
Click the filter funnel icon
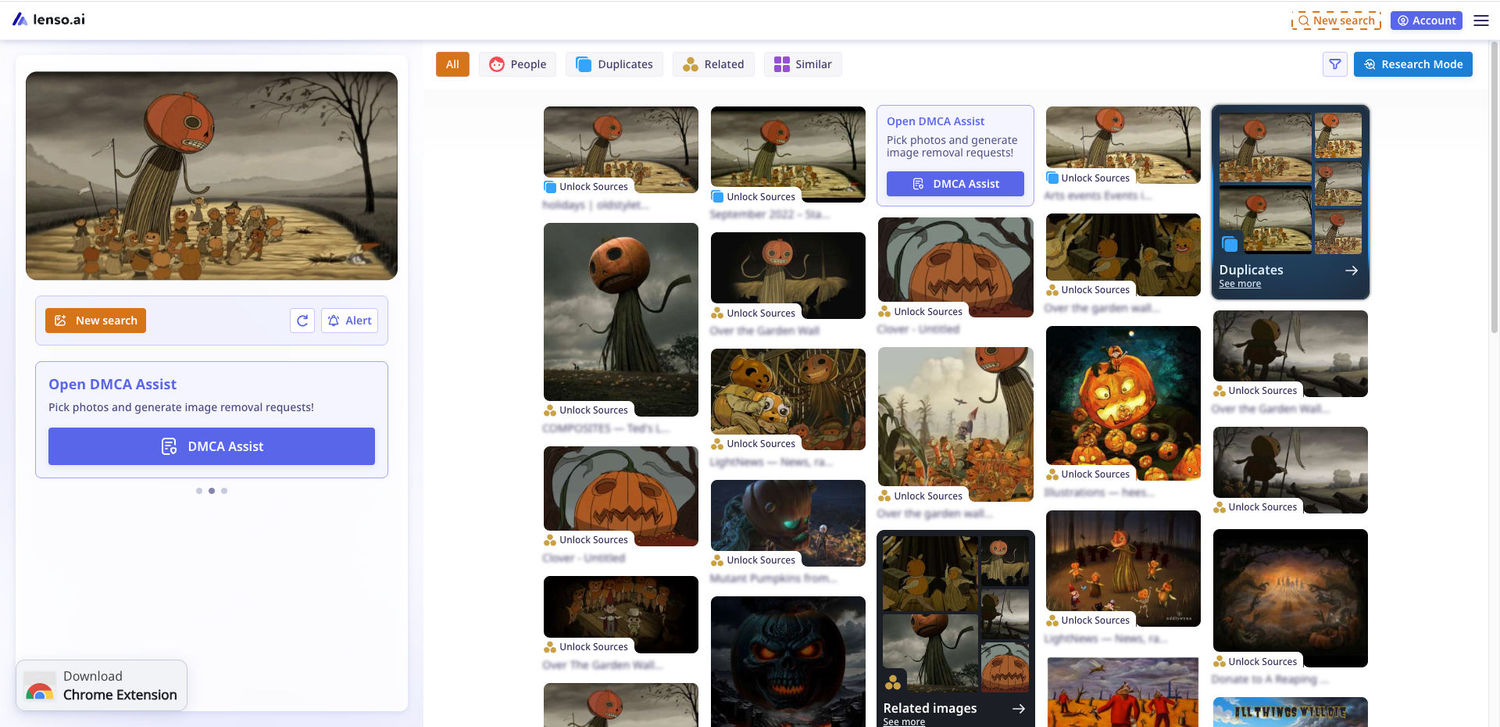pyautogui.click(x=1335, y=64)
